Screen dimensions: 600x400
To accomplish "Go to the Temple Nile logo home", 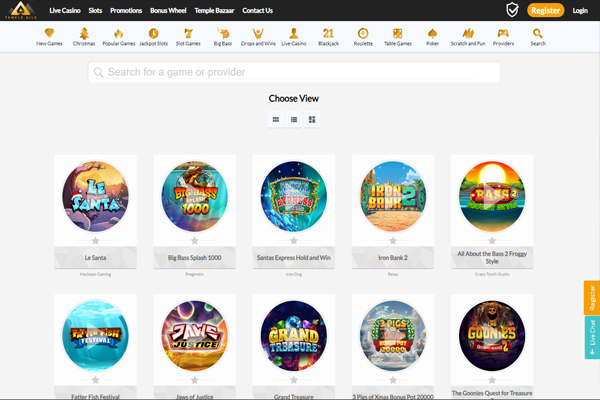I will [21, 10].
